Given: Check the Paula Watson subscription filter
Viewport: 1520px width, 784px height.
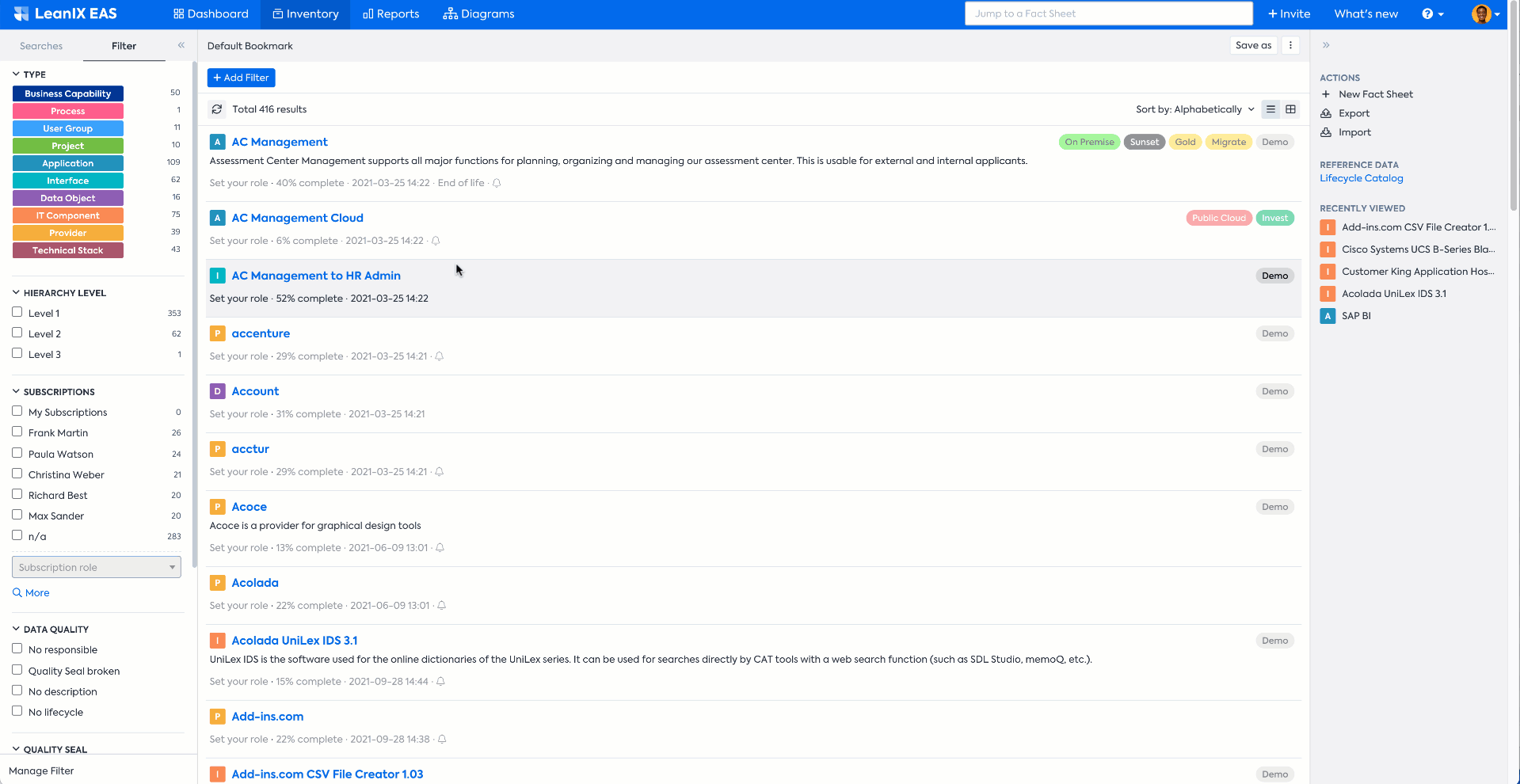Looking at the screenshot, I should coord(17,453).
